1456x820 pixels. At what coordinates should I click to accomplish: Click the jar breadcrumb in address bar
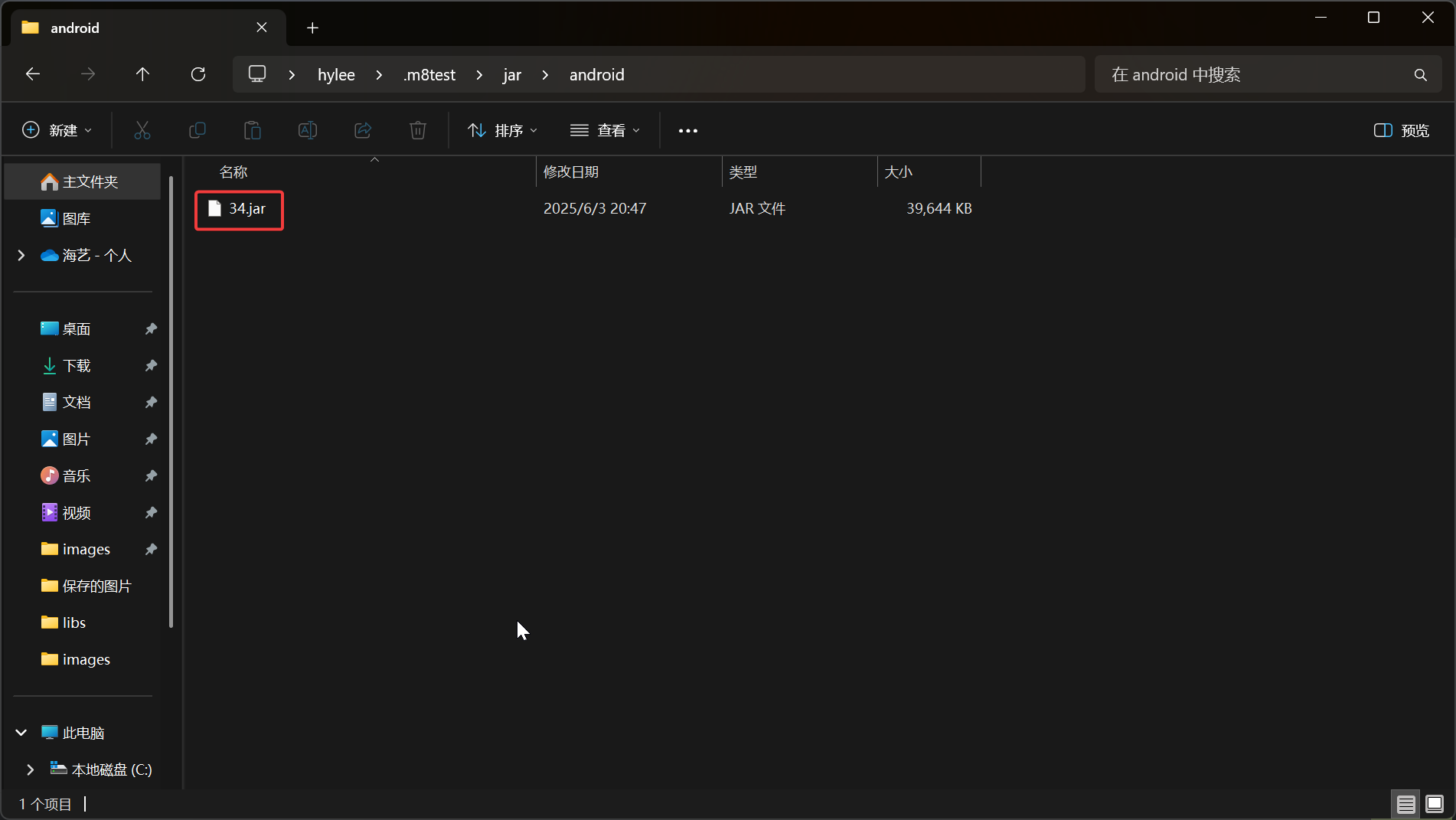click(511, 75)
